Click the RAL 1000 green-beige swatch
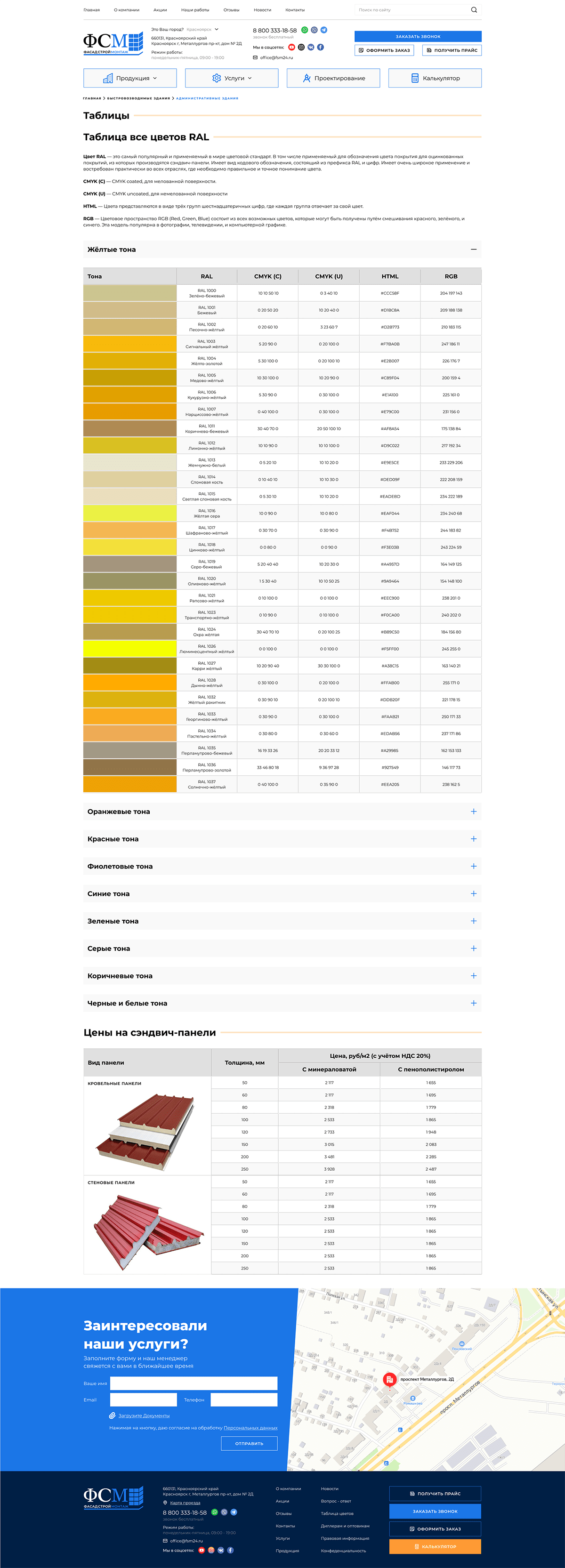Screen dimensions: 565x1568 point(129,293)
